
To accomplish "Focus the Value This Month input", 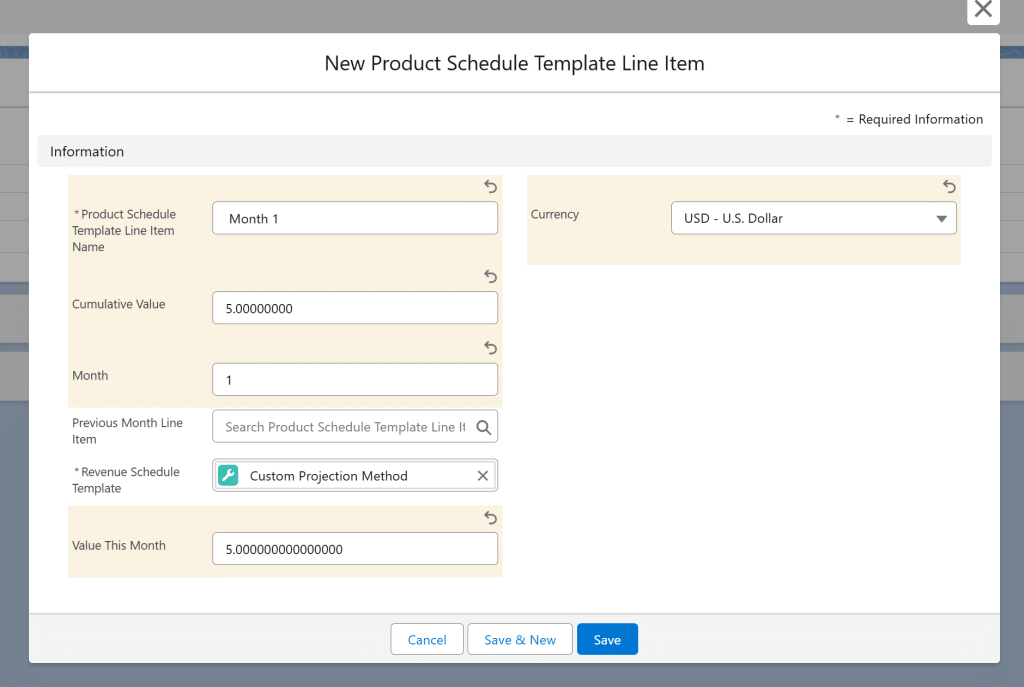I will point(354,549).
